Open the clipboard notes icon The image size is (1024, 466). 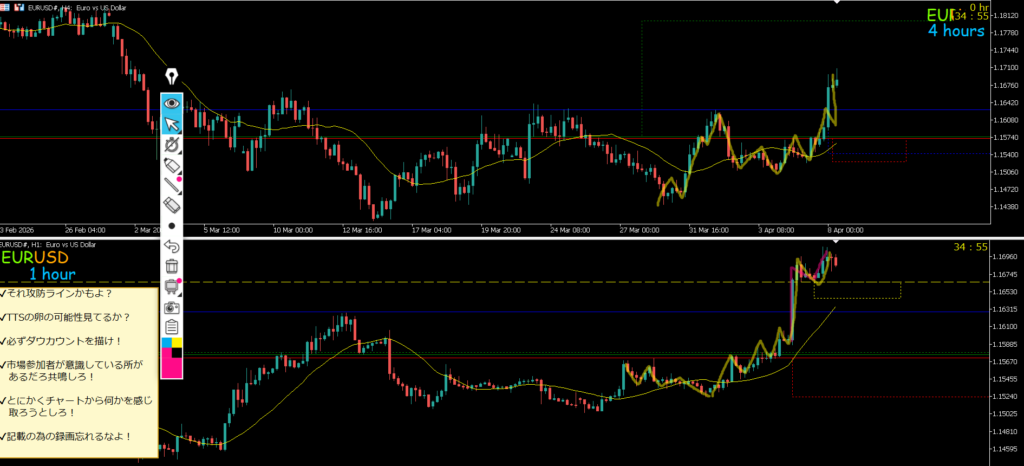click(172, 327)
